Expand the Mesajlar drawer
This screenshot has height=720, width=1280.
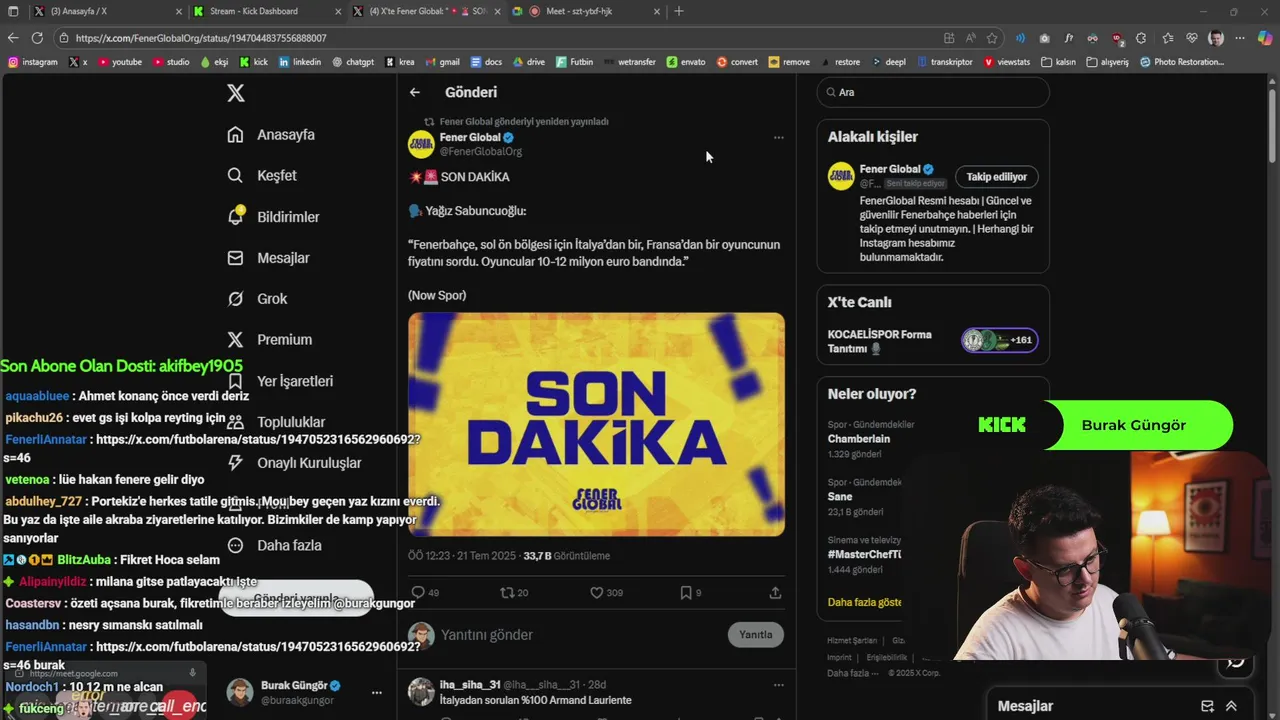click(1231, 706)
